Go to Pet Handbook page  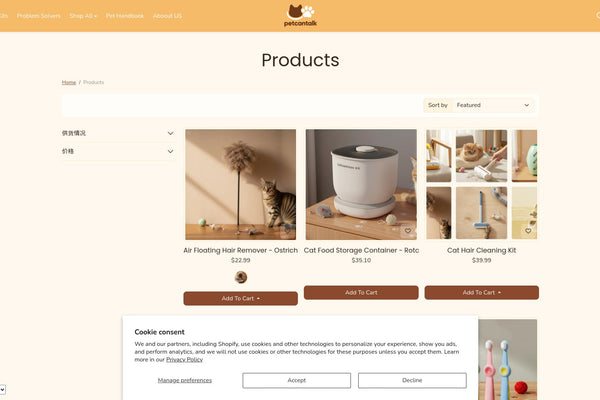click(125, 16)
